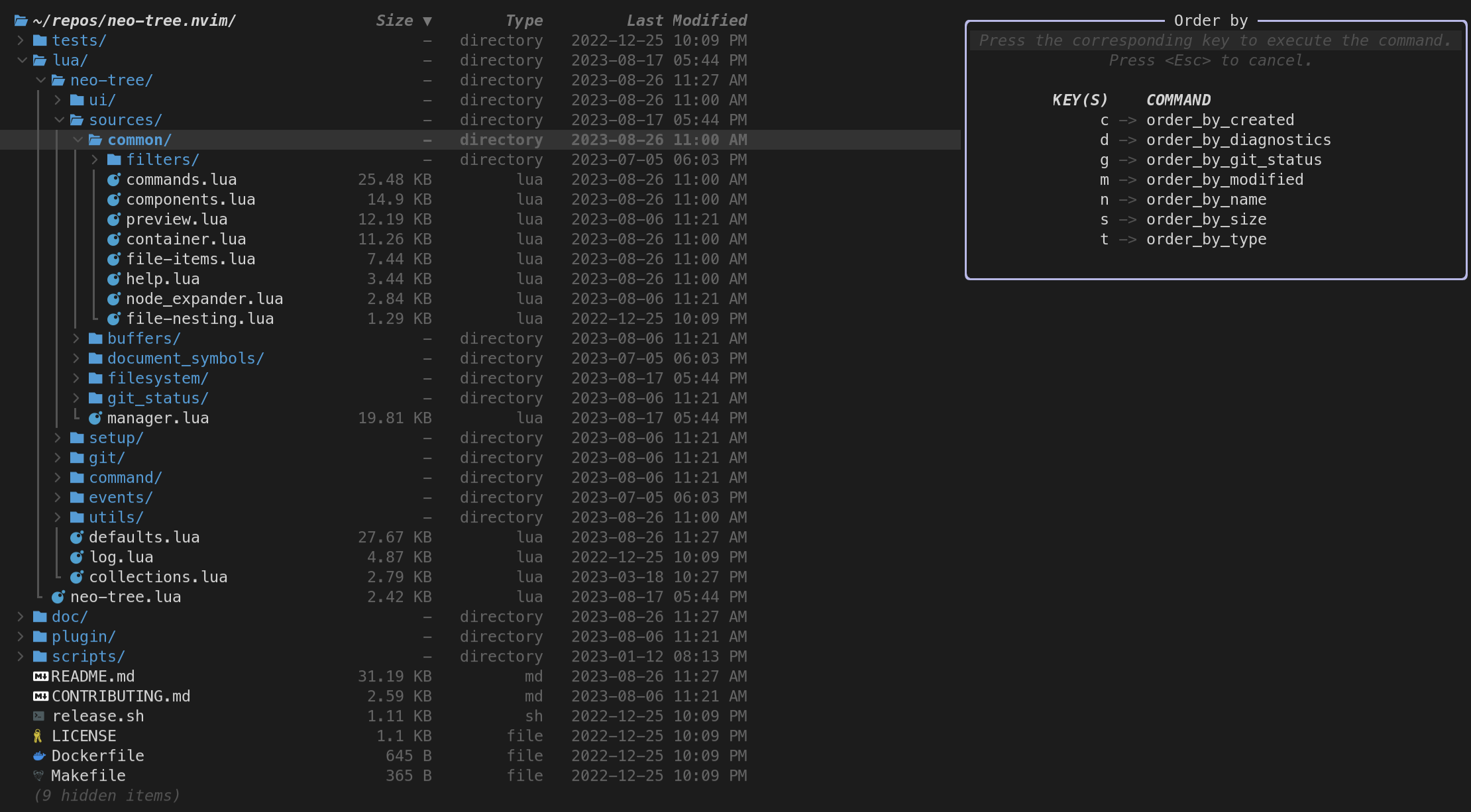This screenshot has height=812, width=1471.
Task: Choose order_by_type command
Action: (1206, 239)
